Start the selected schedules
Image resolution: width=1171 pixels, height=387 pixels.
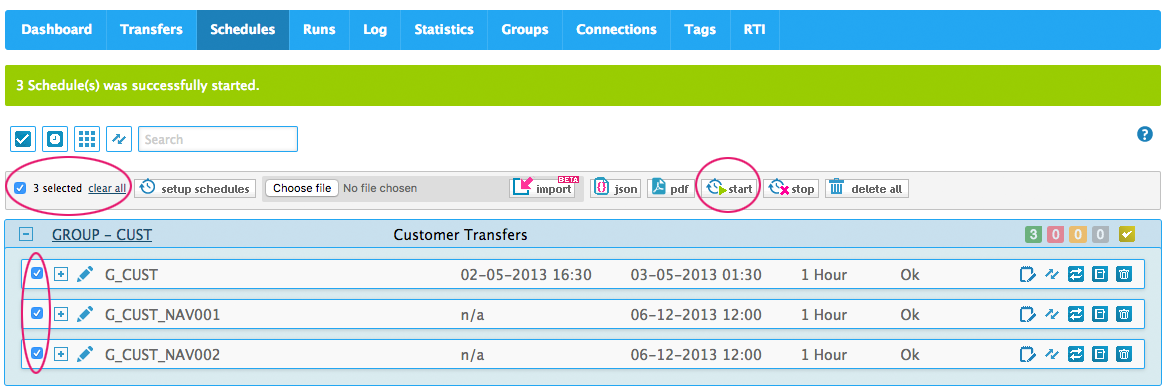click(729, 188)
